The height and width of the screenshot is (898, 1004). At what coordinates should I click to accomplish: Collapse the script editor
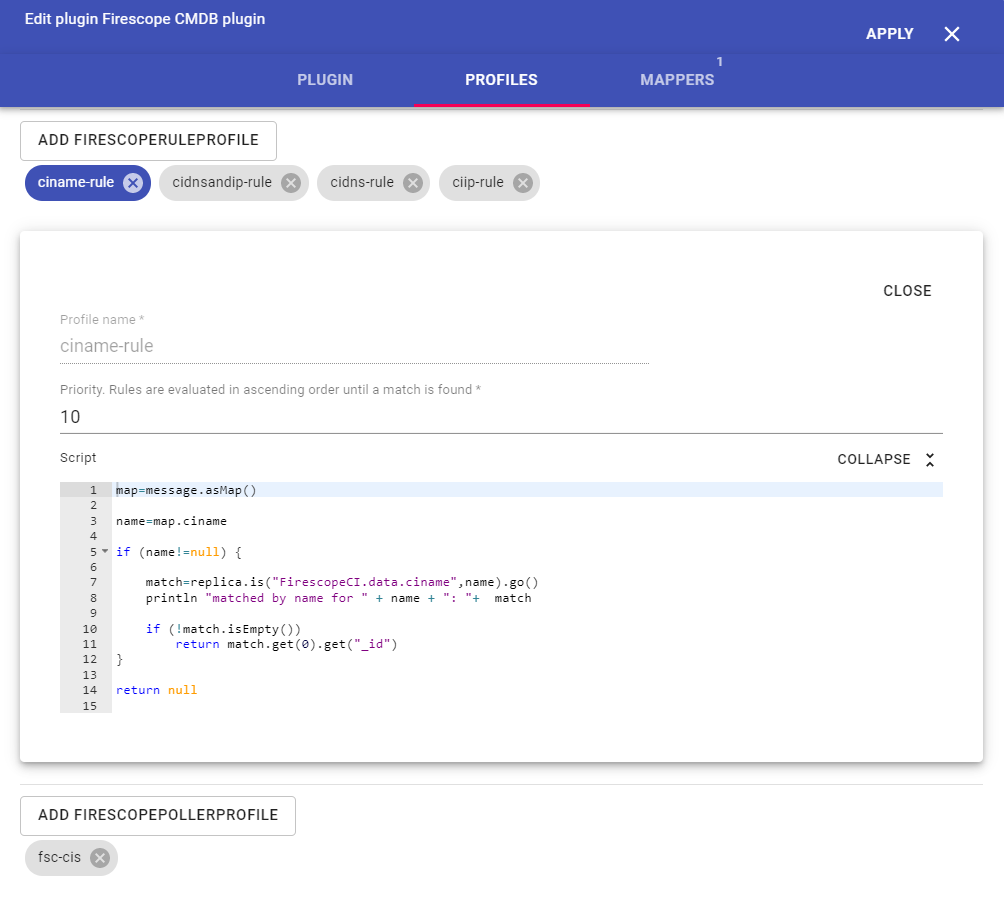pos(874,460)
